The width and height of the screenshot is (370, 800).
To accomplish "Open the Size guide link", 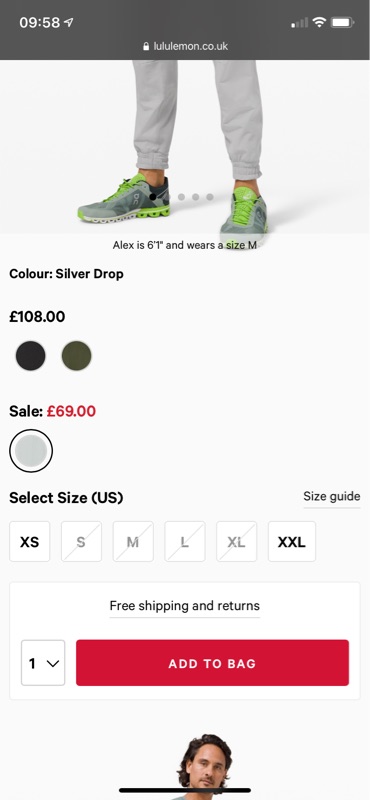I will [332, 496].
